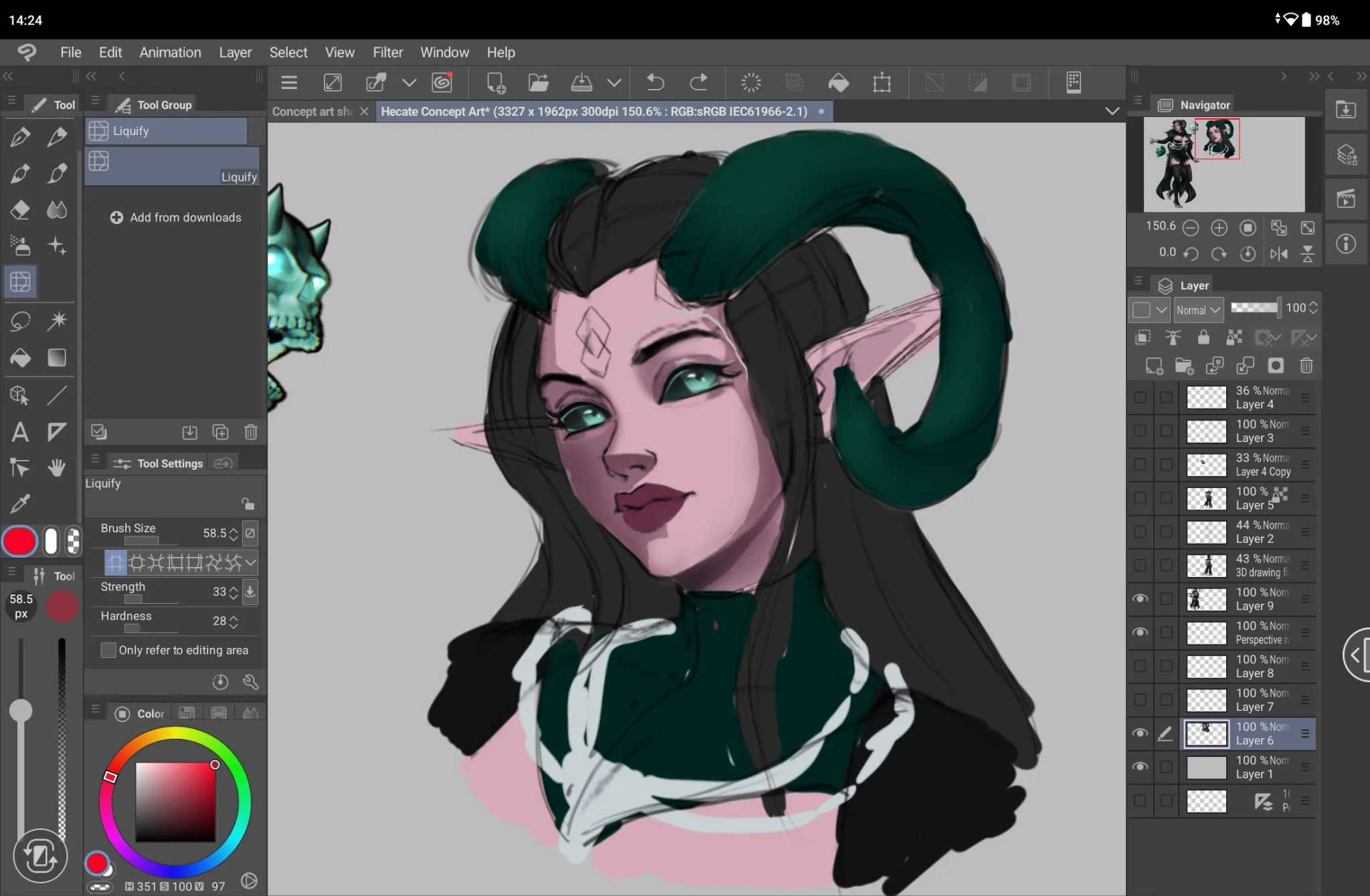The width and height of the screenshot is (1370, 896).
Task: Select the Auto select magic wand tool
Action: pos(57,321)
